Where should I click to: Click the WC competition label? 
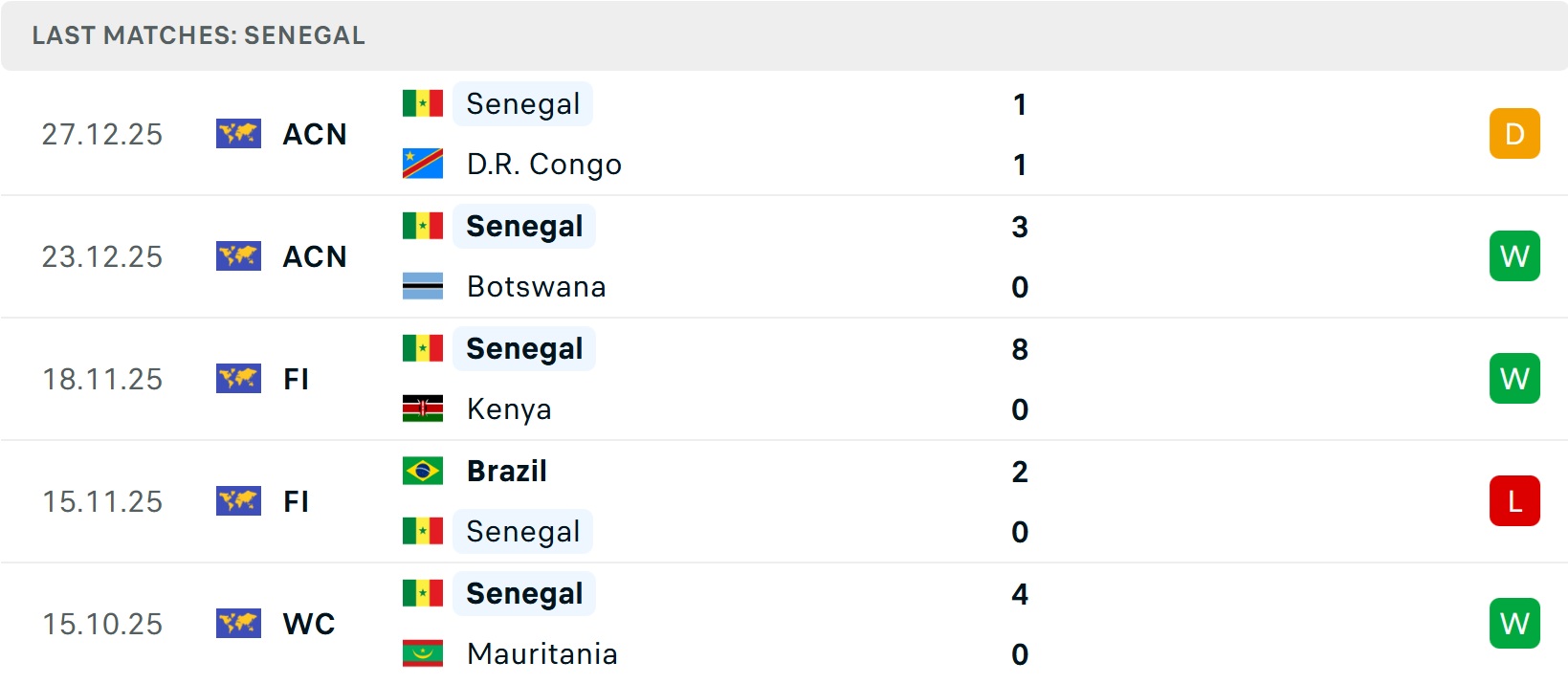(x=309, y=624)
